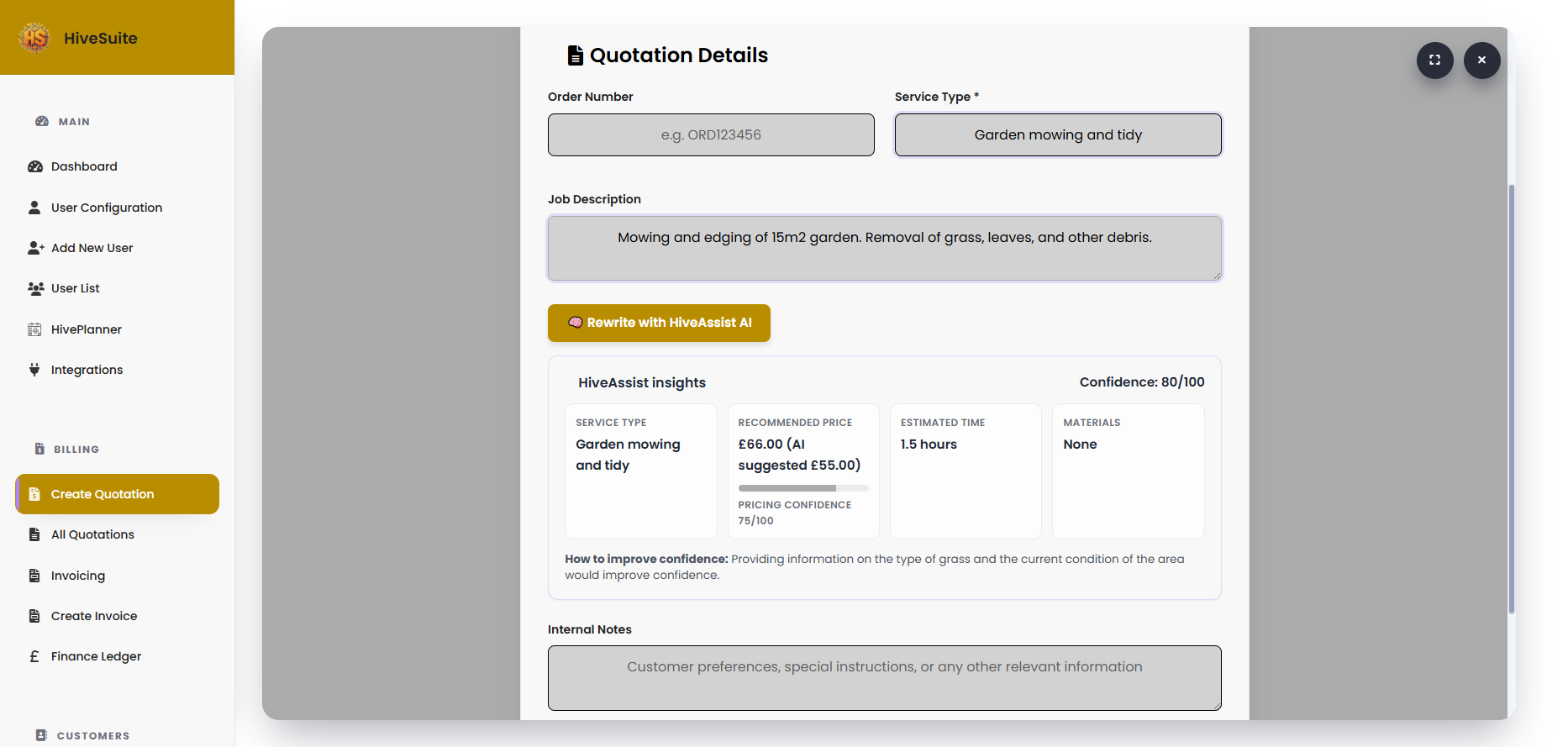Click the Integrations plug icon
The width and height of the screenshot is (1568, 747).
coord(34,370)
